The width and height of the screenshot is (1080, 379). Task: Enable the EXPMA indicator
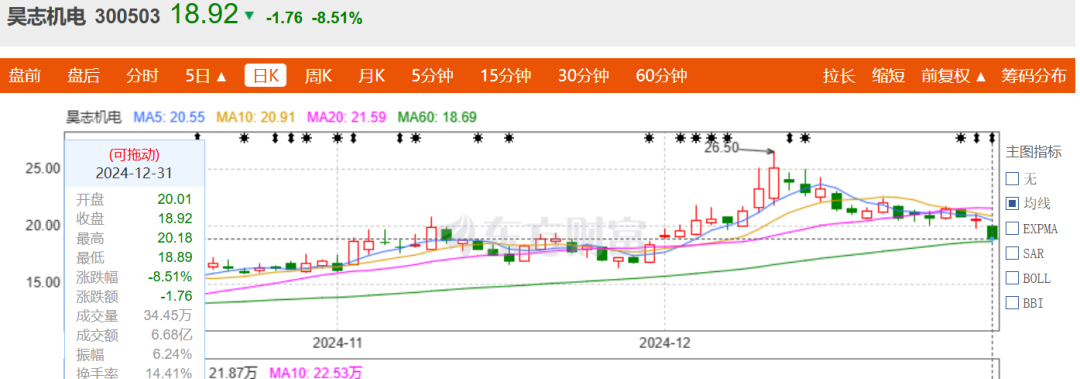tap(1012, 228)
